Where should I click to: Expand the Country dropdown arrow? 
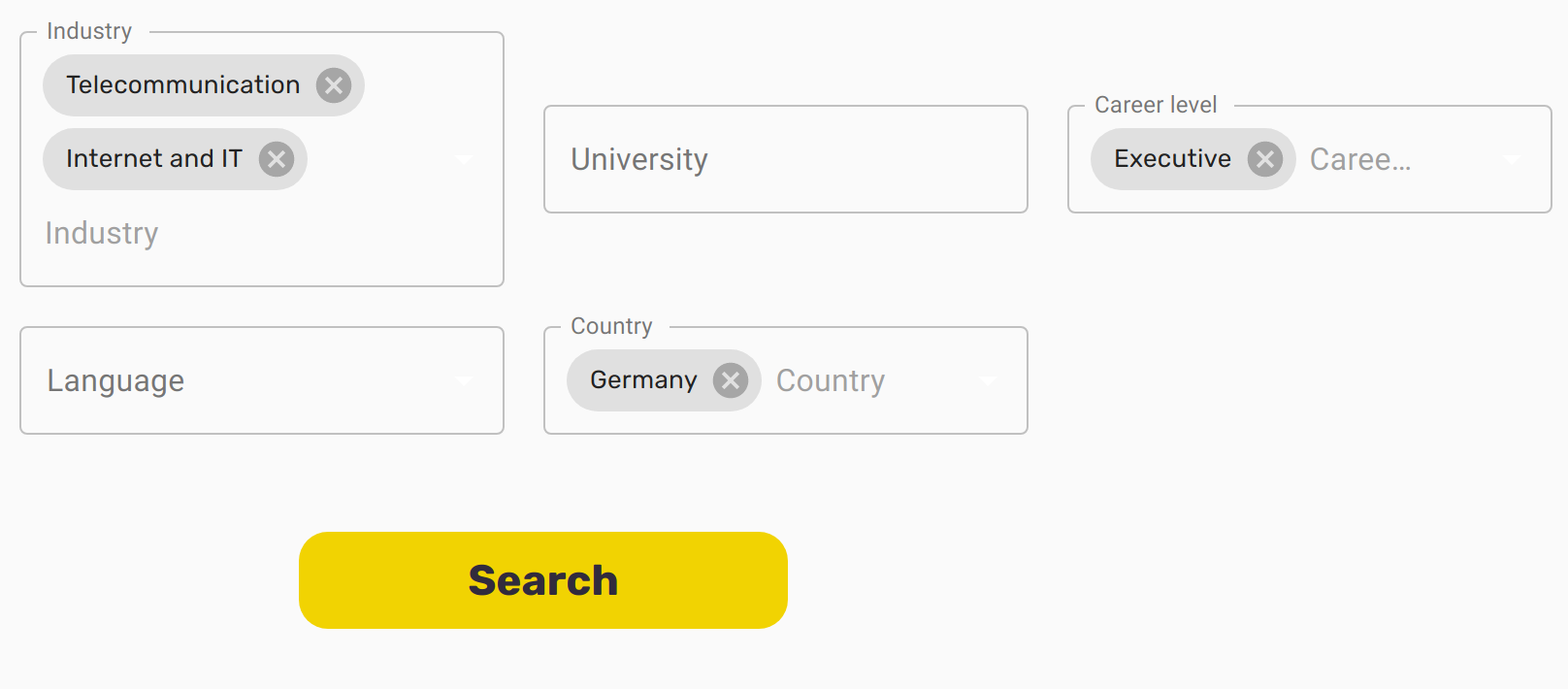(988, 380)
